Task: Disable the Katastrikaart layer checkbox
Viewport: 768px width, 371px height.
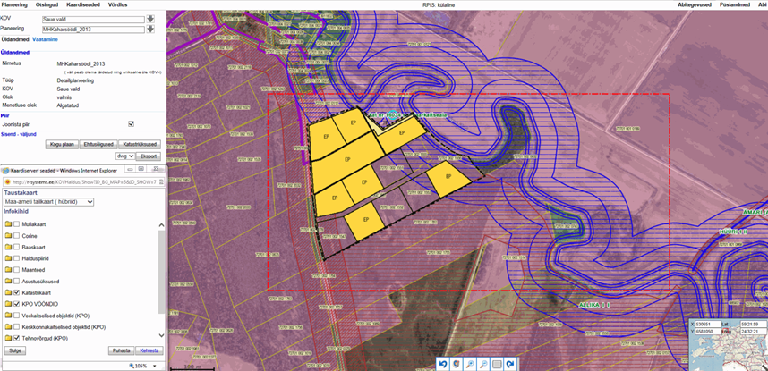Action: click(17, 293)
